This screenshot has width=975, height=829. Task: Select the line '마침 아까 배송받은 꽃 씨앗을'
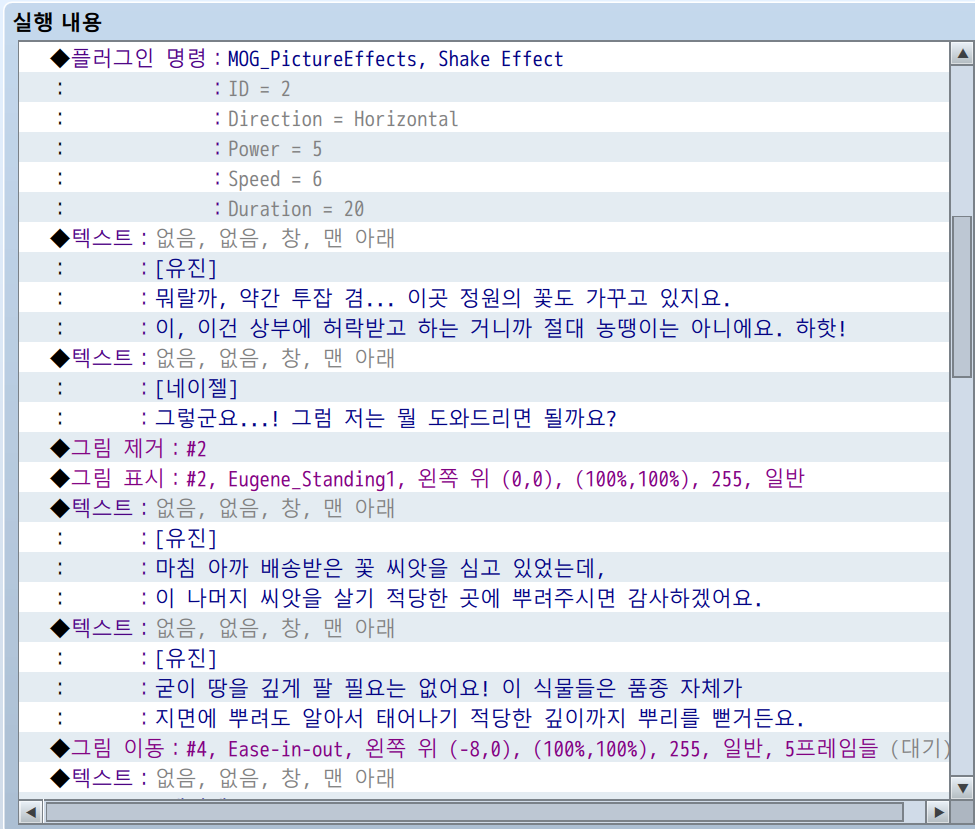click(484, 567)
